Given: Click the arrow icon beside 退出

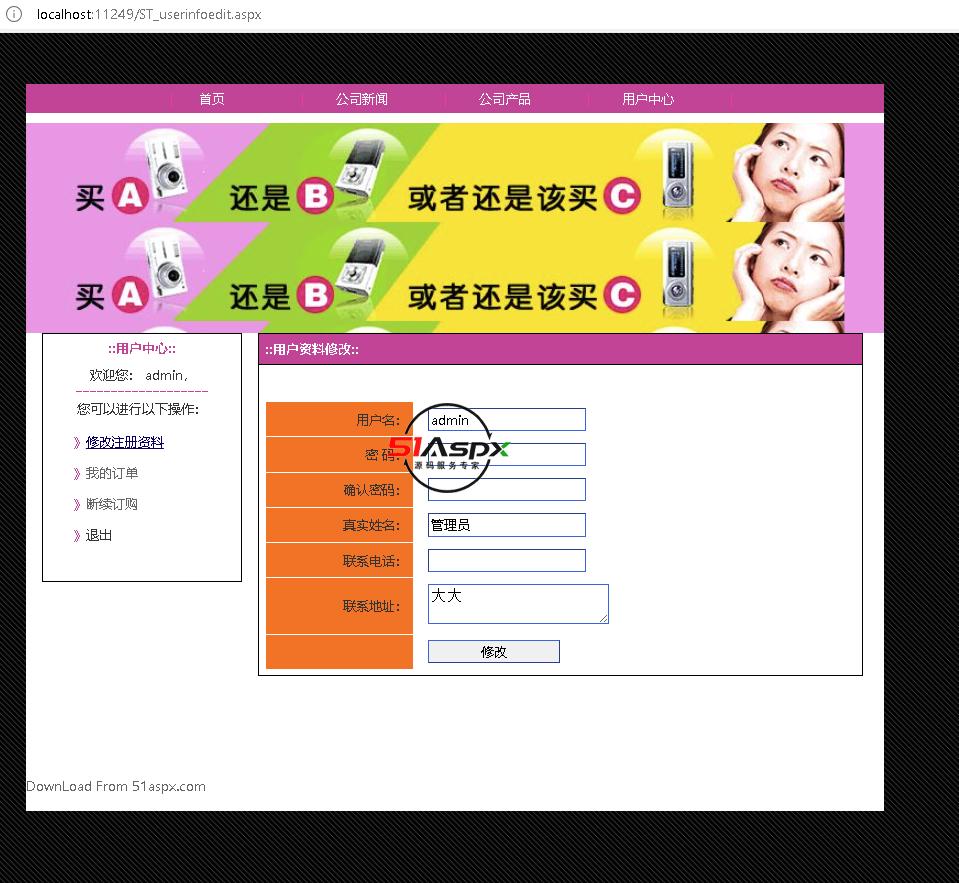Looking at the screenshot, I should pos(77,536).
